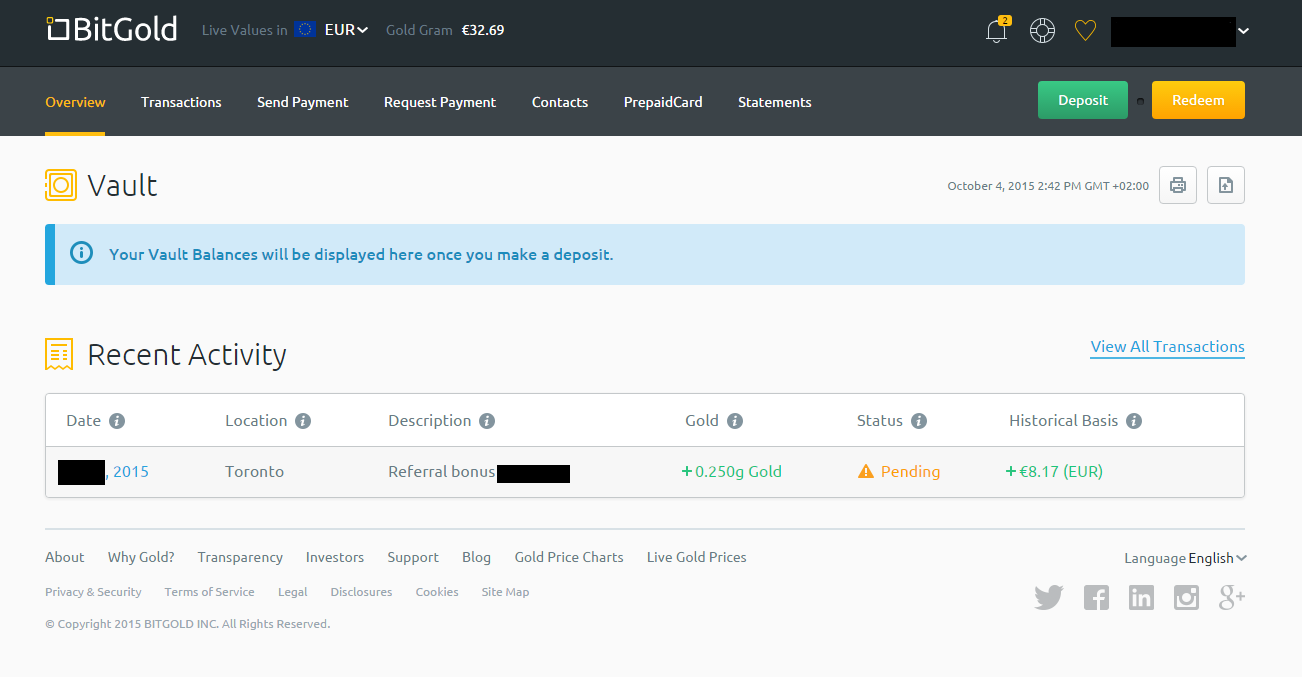This screenshot has width=1302, height=677.
Task: Open the Cookies footer link
Action: point(437,592)
